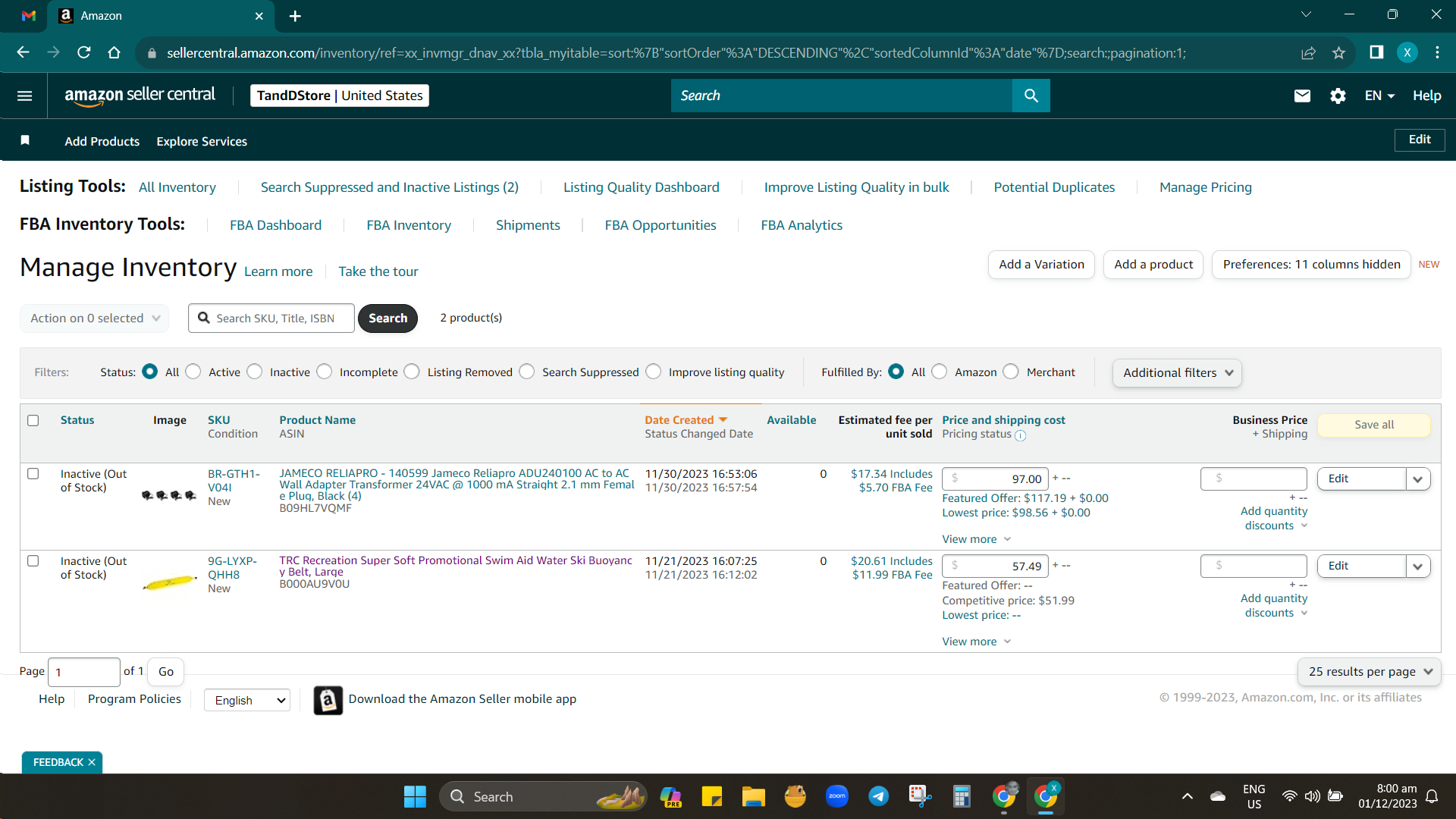Click the Amazon Seller Central logo

140,96
